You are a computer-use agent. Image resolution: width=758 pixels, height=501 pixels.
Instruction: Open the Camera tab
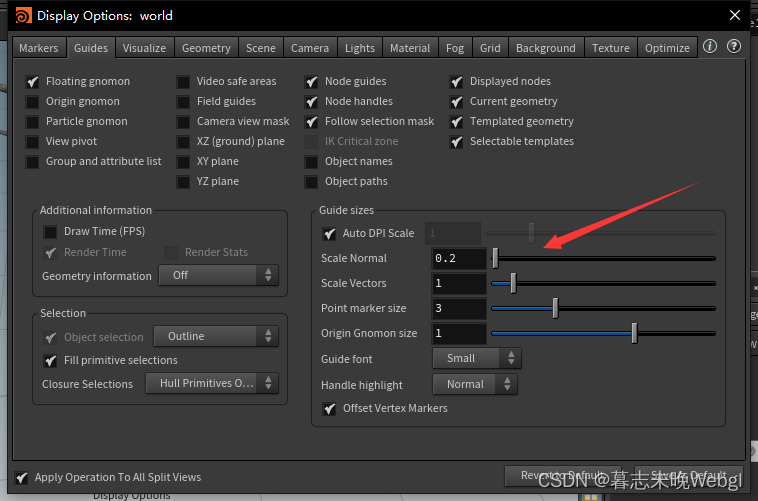tap(310, 48)
